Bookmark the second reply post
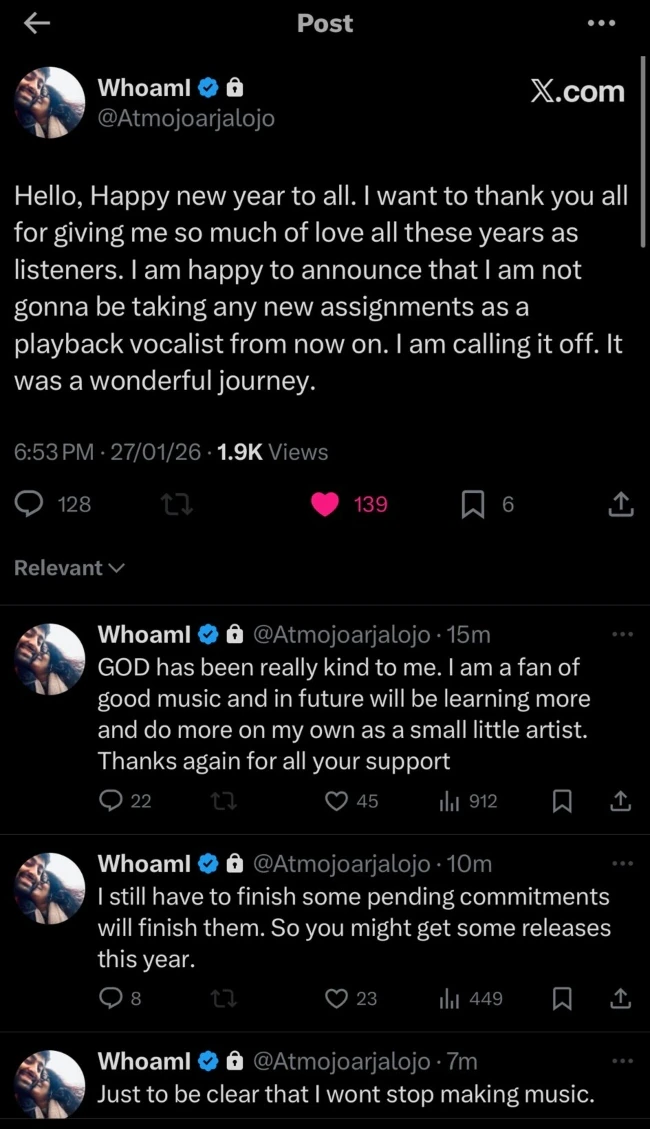The width and height of the screenshot is (650, 1129). point(561,998)
